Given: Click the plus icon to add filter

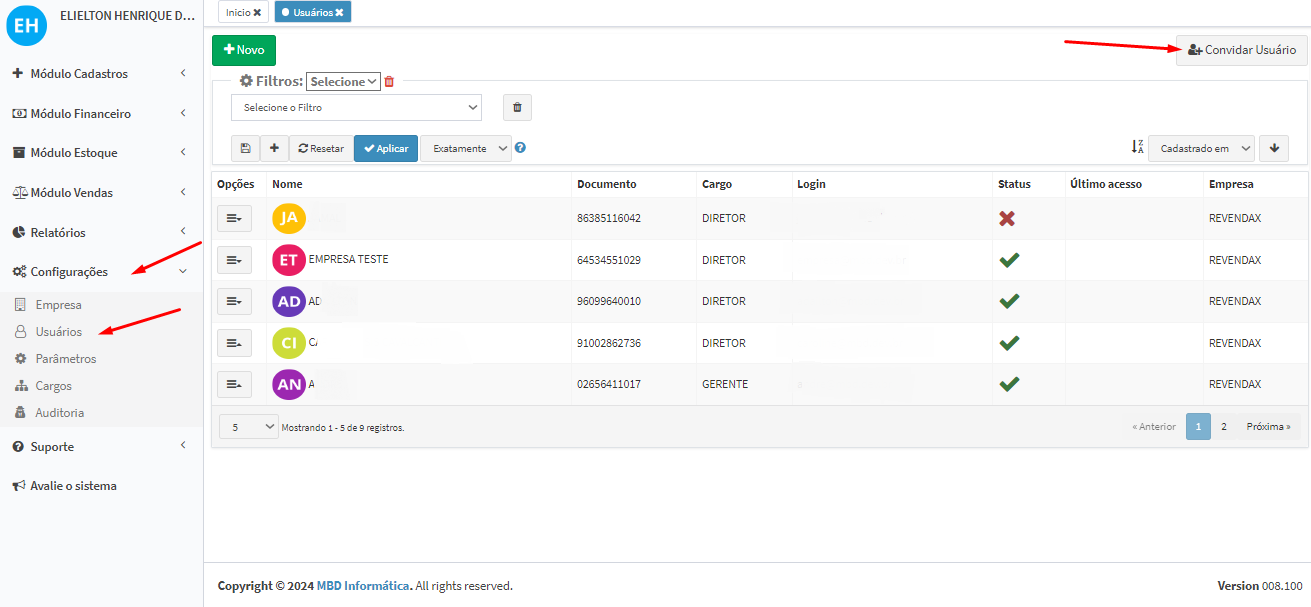Looking at the screenshot, I should (x=274, y=148).
